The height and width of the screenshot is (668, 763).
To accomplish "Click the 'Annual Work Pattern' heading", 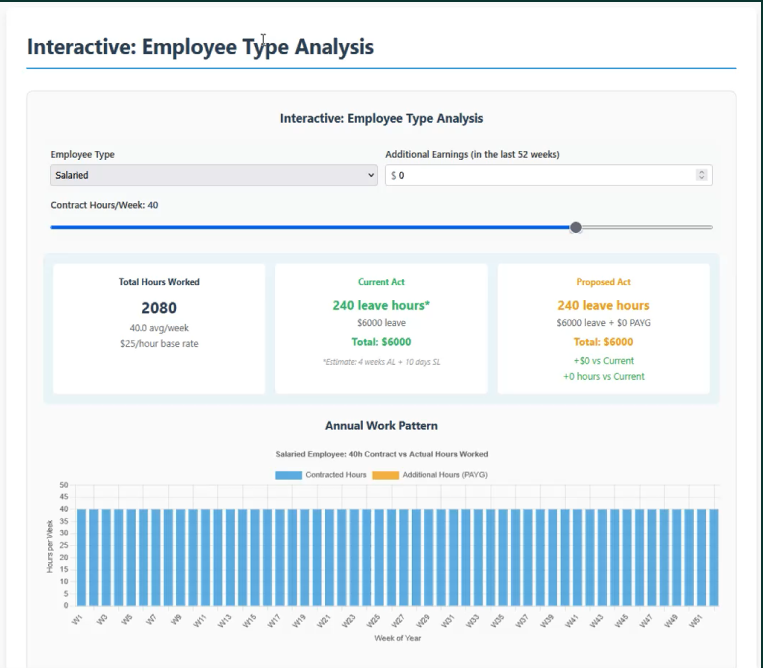I will click(381, 426).
